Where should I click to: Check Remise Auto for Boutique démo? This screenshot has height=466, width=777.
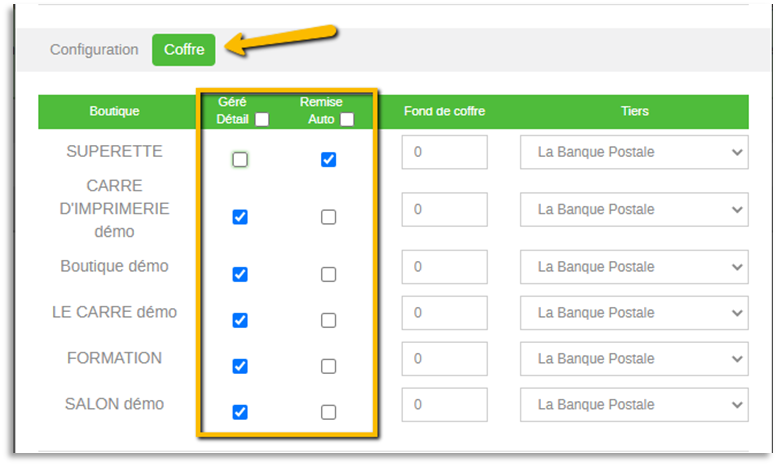click(328, 274)
